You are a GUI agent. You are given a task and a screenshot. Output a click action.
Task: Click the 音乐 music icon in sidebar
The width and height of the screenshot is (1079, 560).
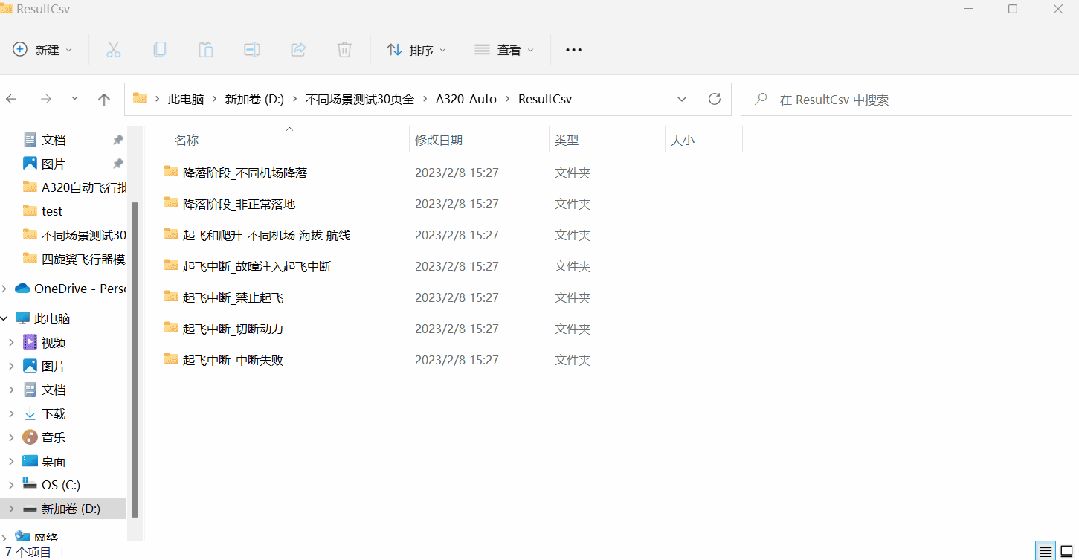coord(30,437)
